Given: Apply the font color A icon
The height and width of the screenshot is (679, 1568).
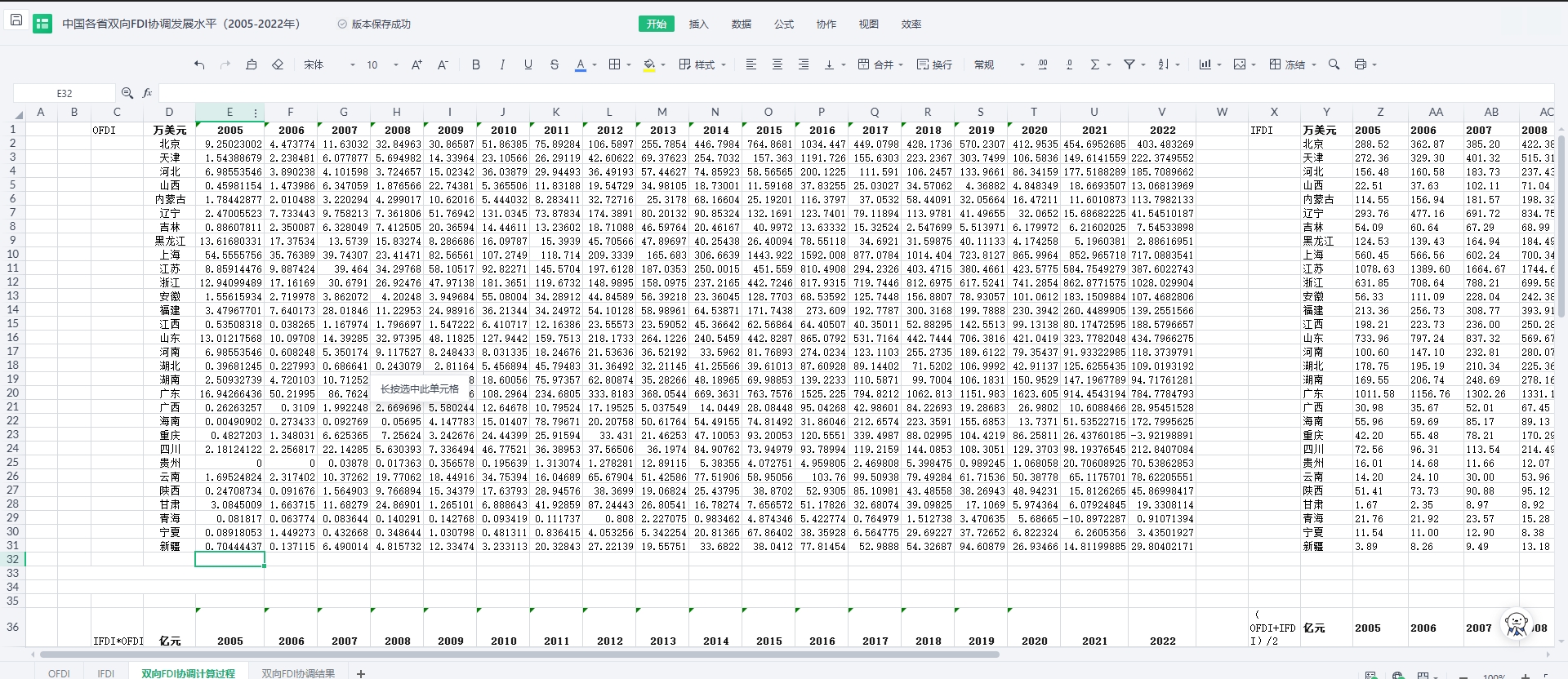Looking at the screenshot, I should [x=581, y=64].
